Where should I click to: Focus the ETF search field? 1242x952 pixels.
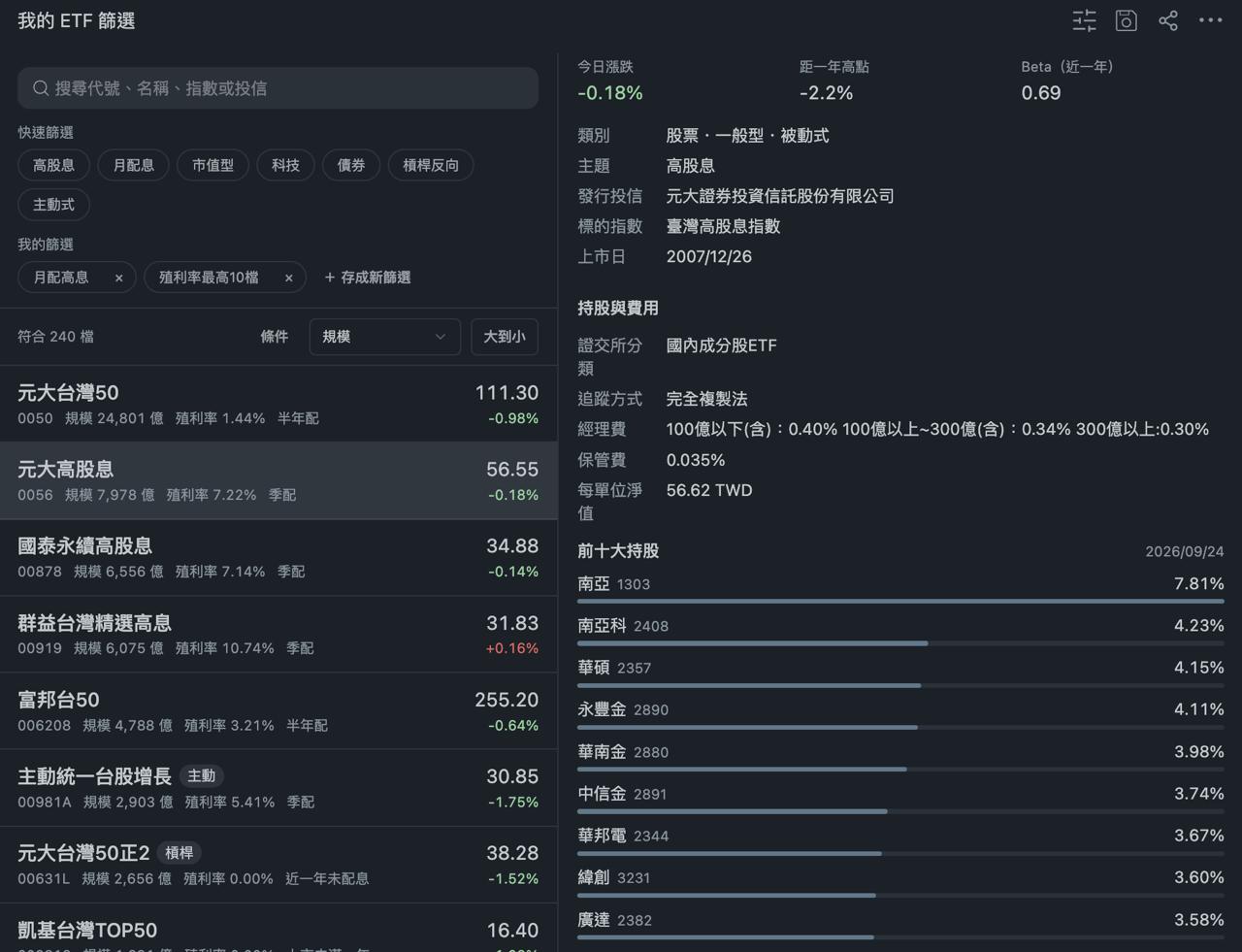[x=278, y=88]
